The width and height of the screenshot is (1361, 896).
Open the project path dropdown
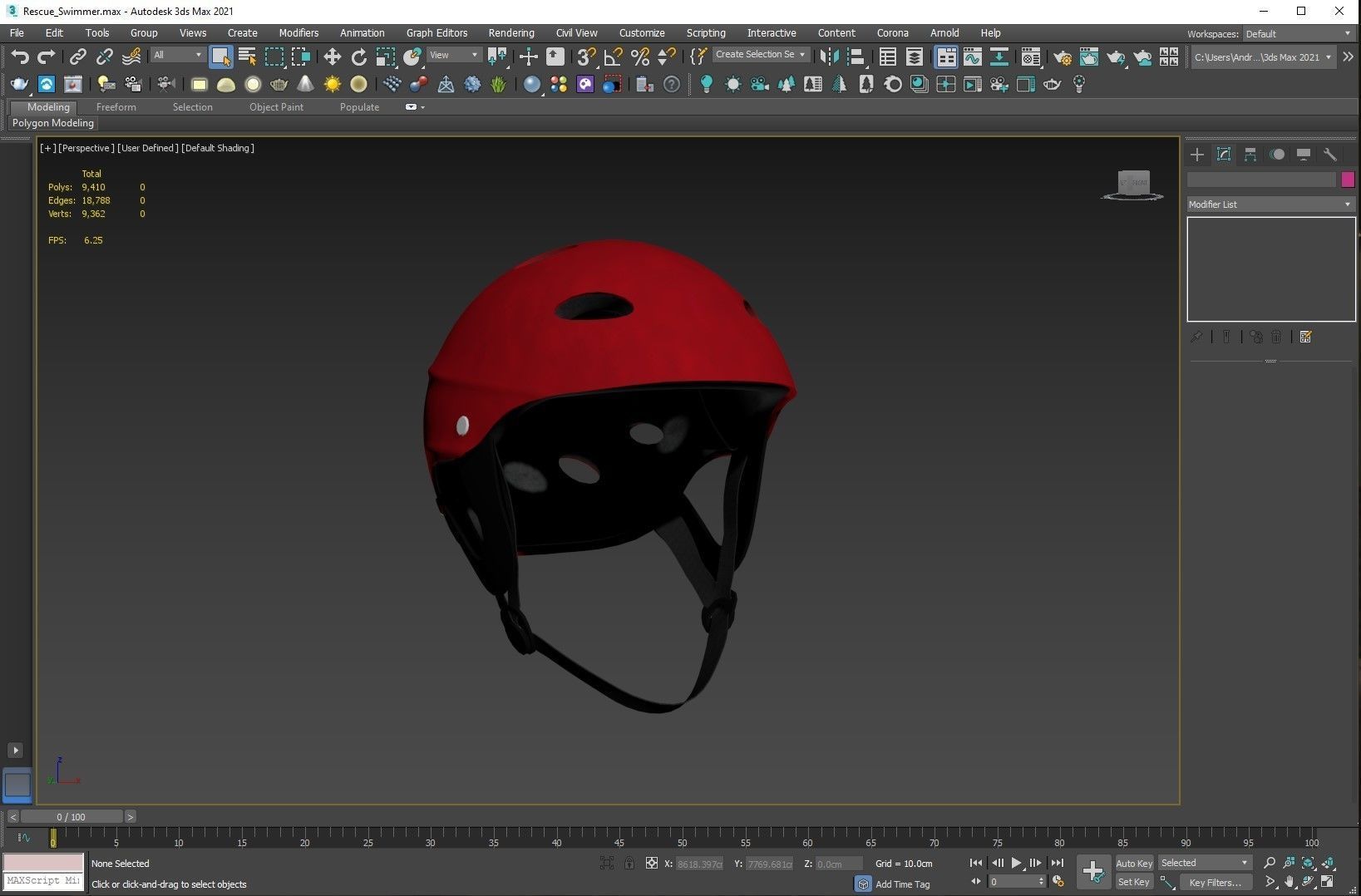[1263, 57]
